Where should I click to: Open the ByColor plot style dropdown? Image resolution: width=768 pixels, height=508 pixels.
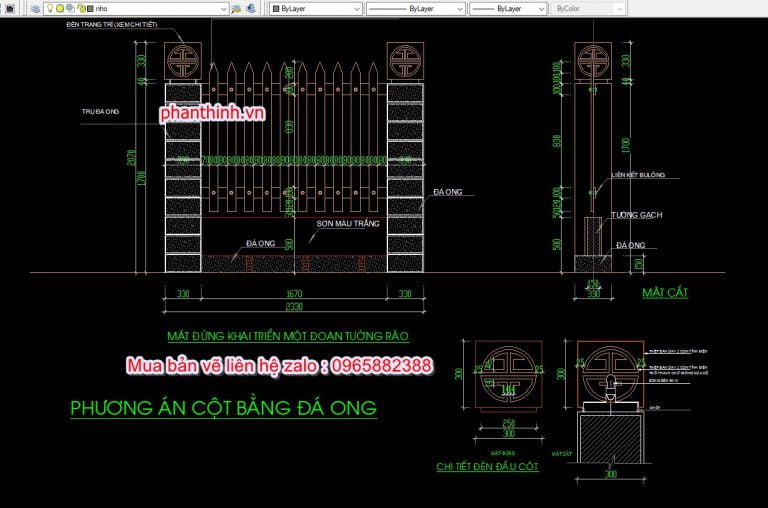pos(590,9)
